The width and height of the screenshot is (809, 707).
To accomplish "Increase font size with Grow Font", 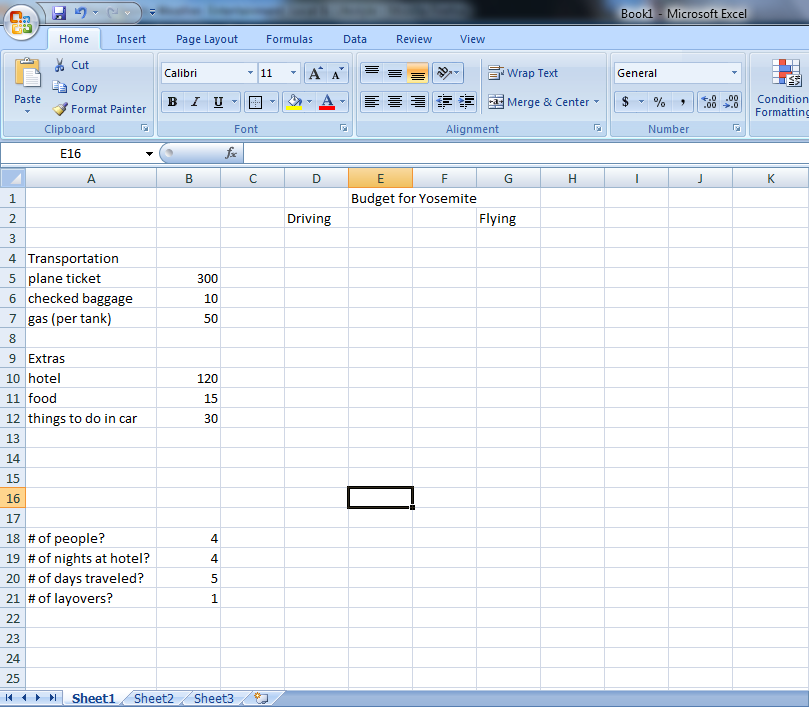I will point(315,73).
